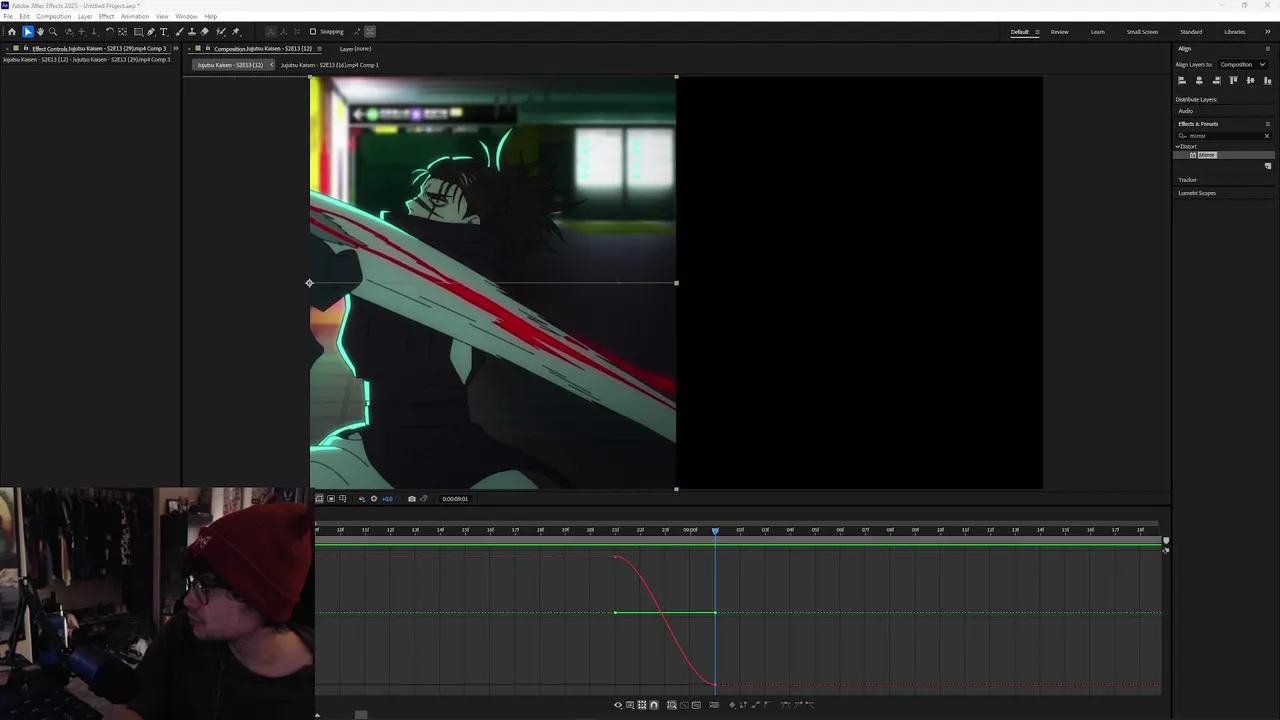Click Align Left icon in Align panel
The height and width of the screenshot is (720, 1280).
point(1182,80)
